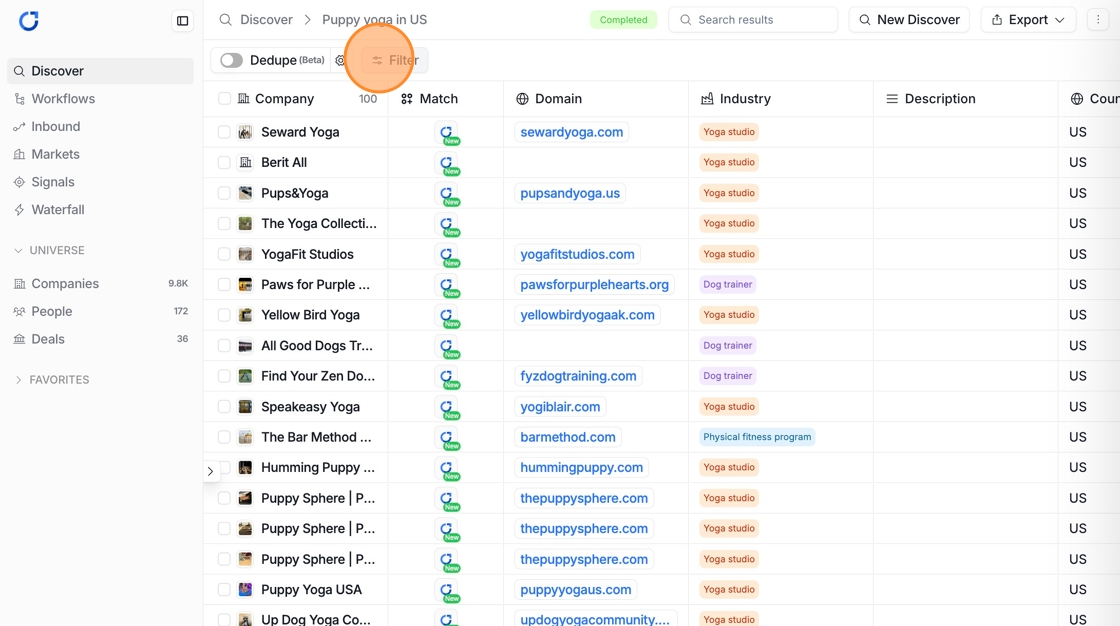Click Pups&Yoga match status icon
Image resolution: width=1120 pixels, height=626 pixels.
[447, 194]
